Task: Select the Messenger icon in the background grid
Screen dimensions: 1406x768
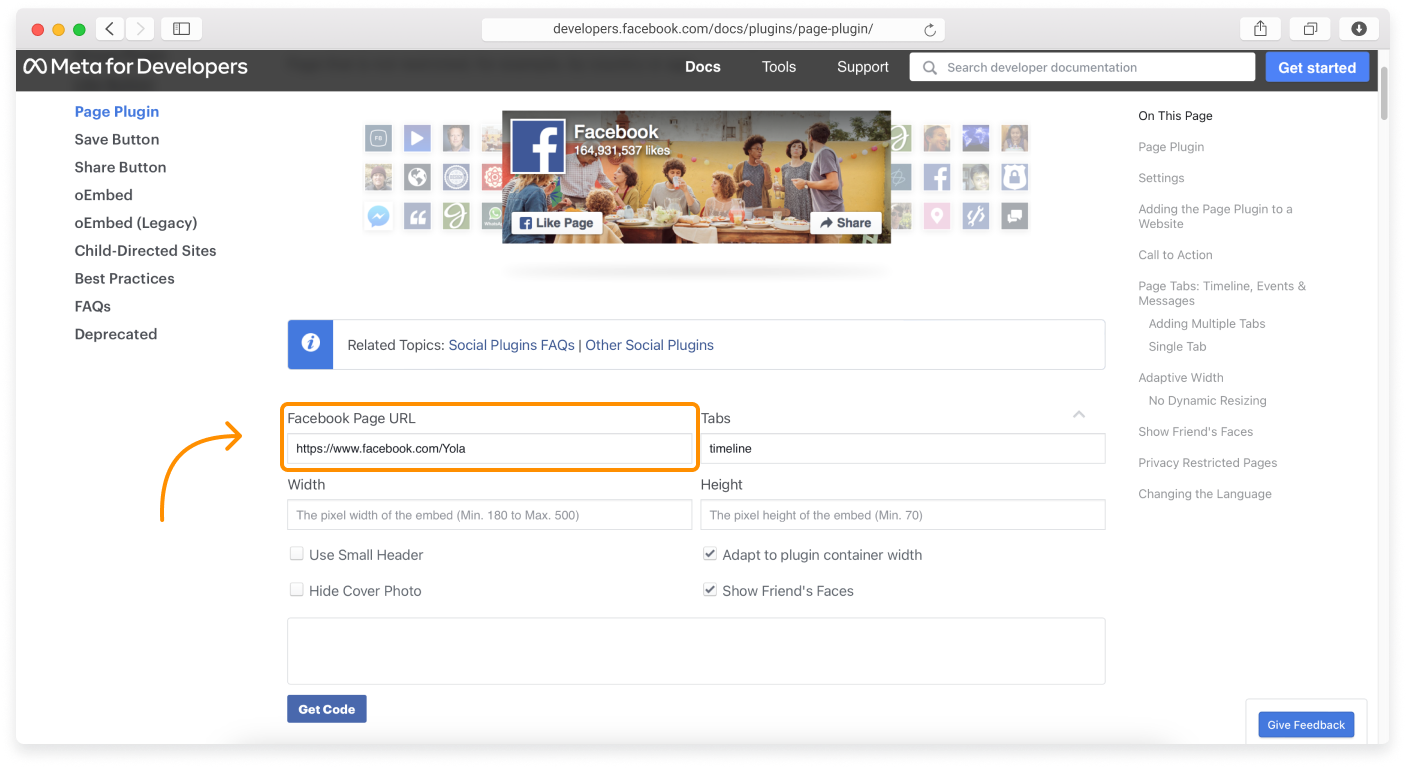Action: point(378,215)
